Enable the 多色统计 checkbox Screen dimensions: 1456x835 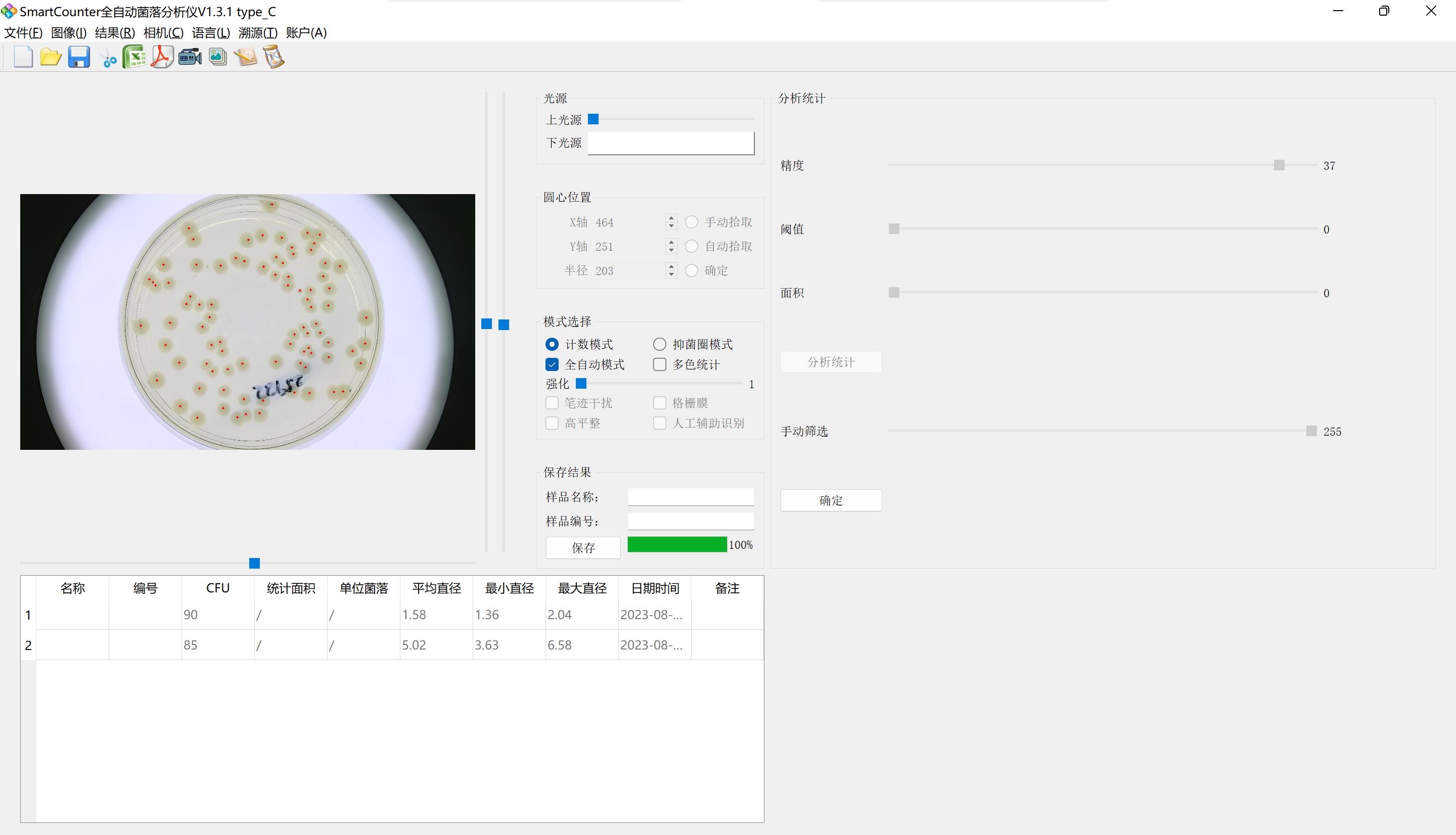[659, 365]
